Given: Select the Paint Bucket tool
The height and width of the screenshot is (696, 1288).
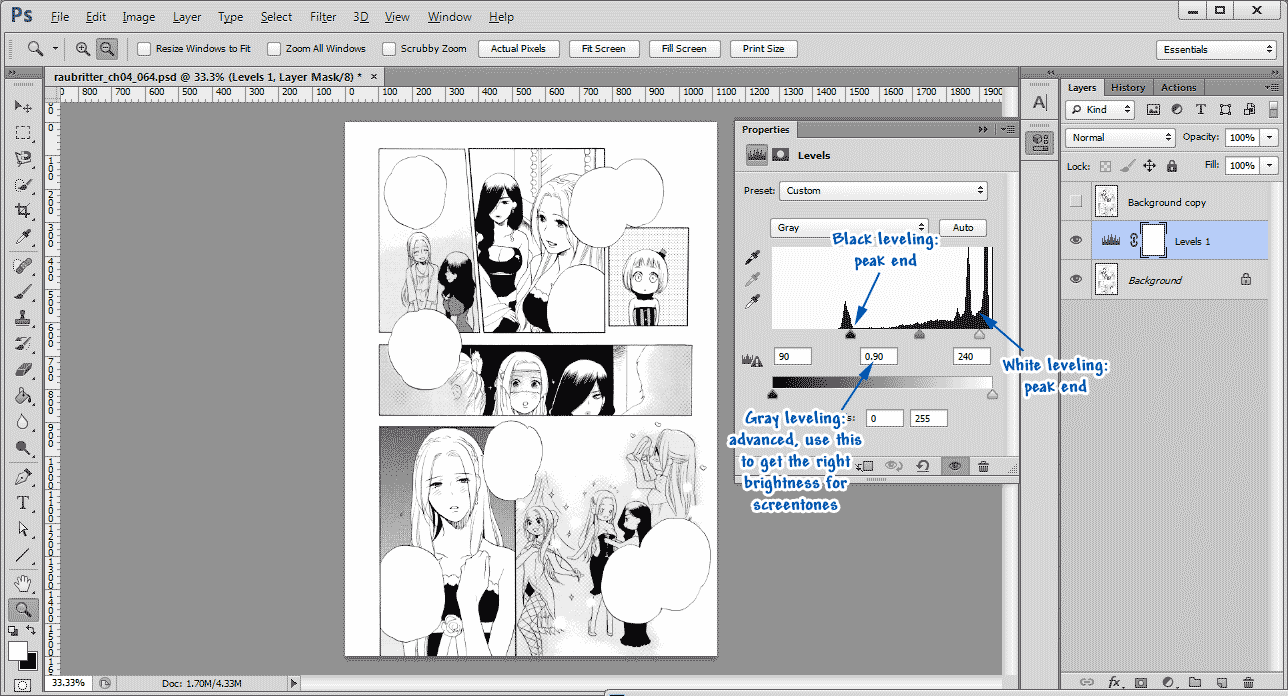Looking at the screenshot, I should 22,397.
